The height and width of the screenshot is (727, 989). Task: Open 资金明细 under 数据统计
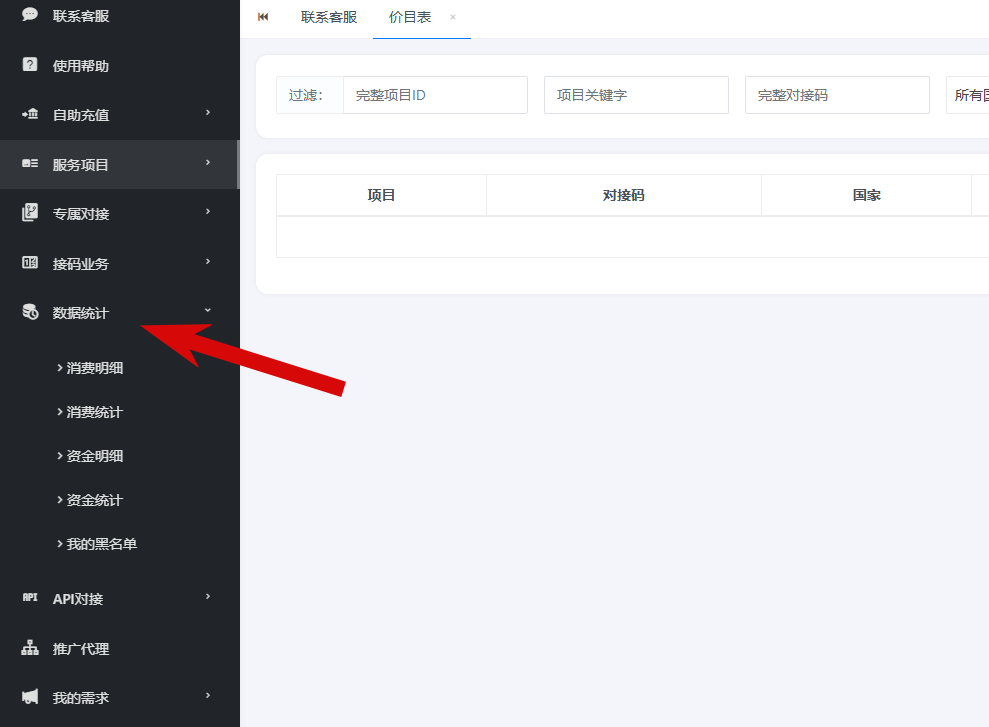pos(95,456)
